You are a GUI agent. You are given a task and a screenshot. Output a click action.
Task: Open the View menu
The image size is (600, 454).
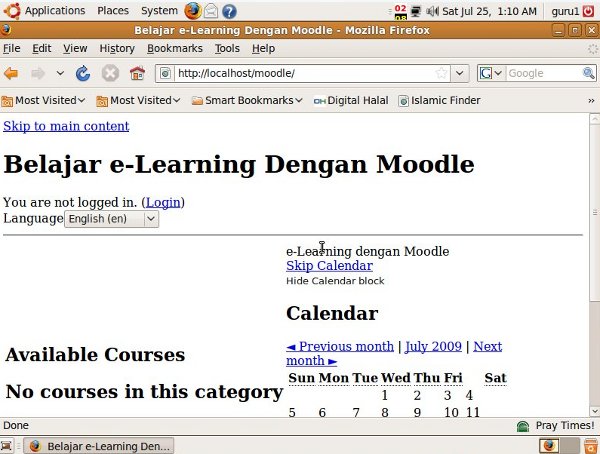click(75, 49)
